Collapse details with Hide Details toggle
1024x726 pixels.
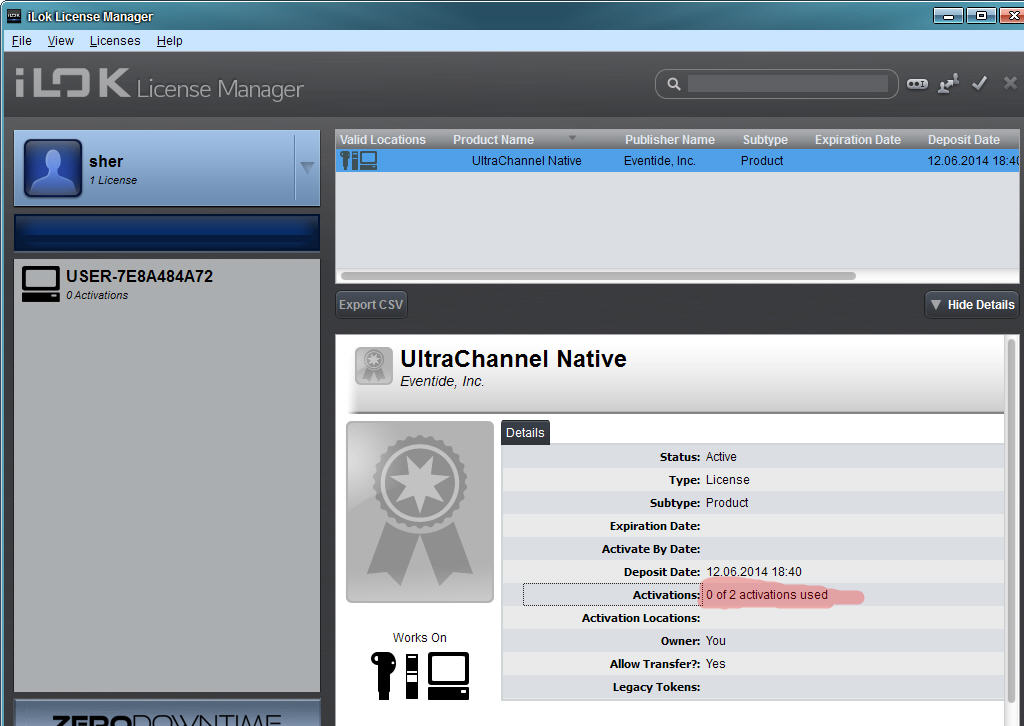coord(971,305)
